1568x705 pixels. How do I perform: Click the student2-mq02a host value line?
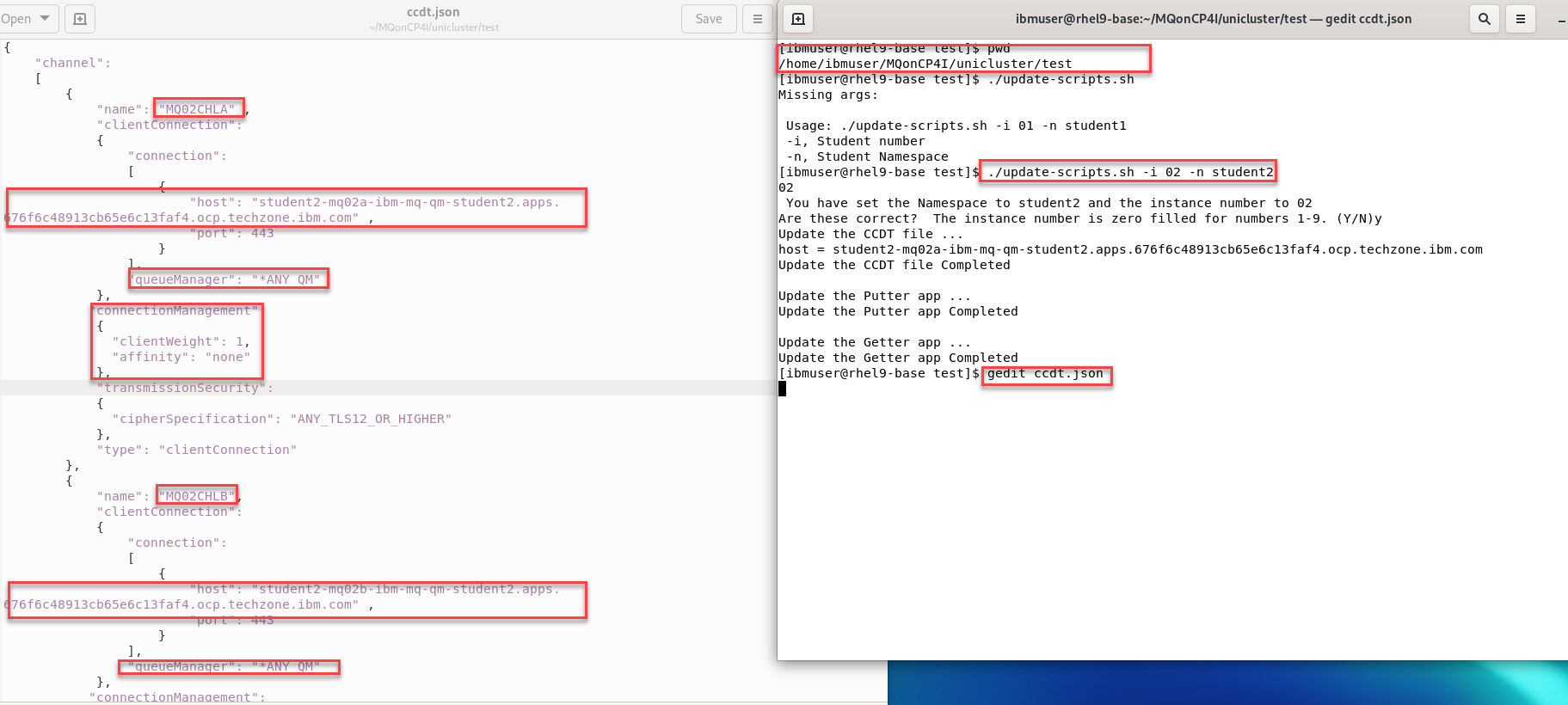[x=409, y=202]
